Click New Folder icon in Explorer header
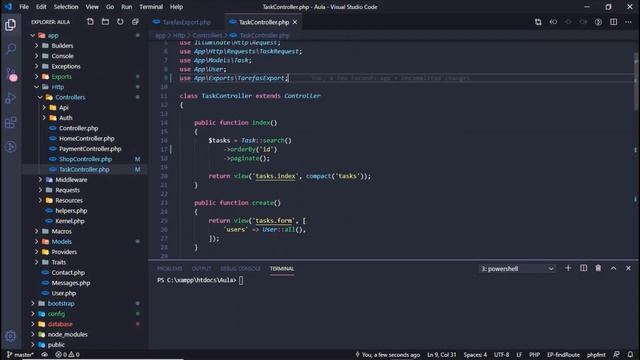 click(x=105, y=22)
